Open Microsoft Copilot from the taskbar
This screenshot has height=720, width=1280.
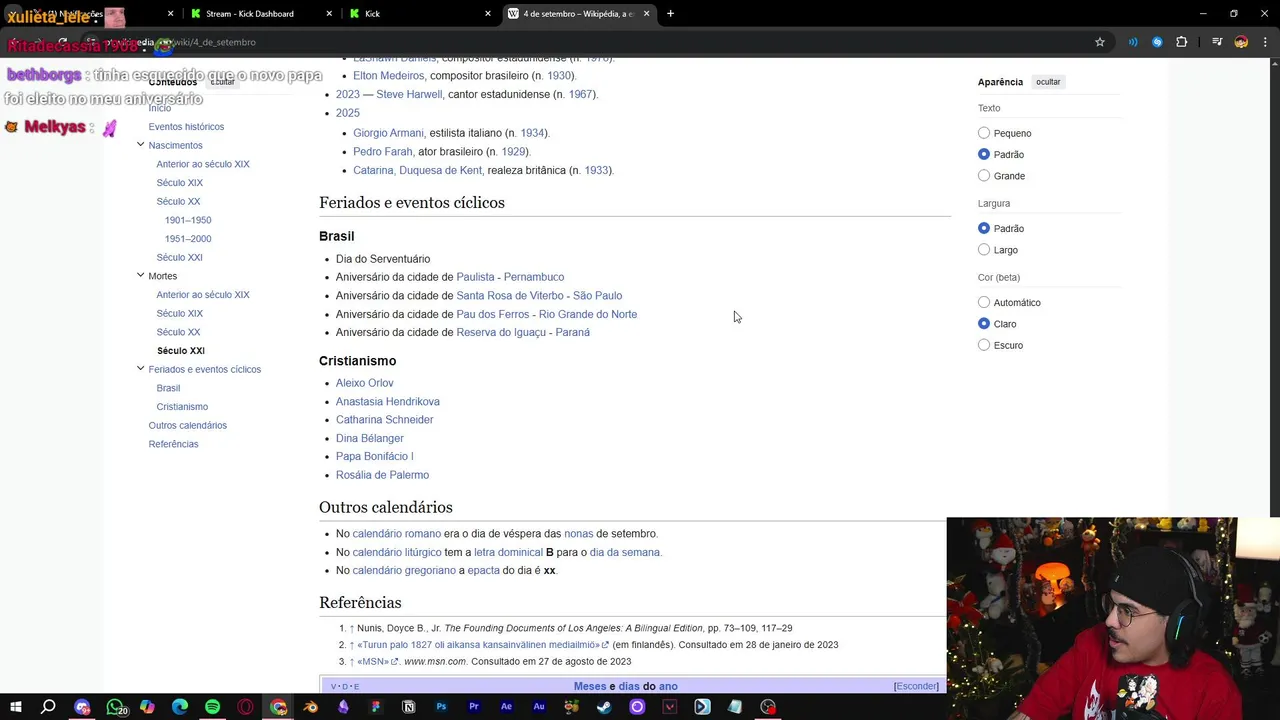(x=147, y=707)
